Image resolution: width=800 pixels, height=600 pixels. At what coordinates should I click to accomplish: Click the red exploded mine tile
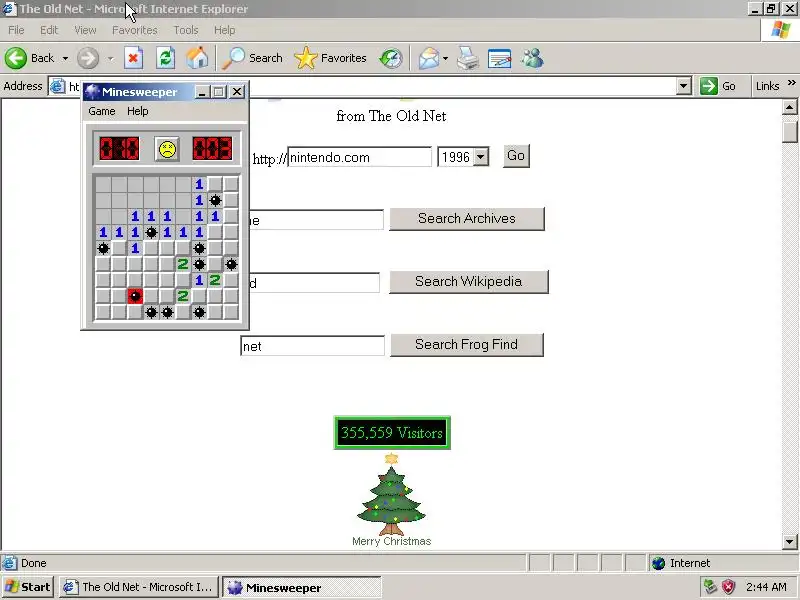click(135, 296)
